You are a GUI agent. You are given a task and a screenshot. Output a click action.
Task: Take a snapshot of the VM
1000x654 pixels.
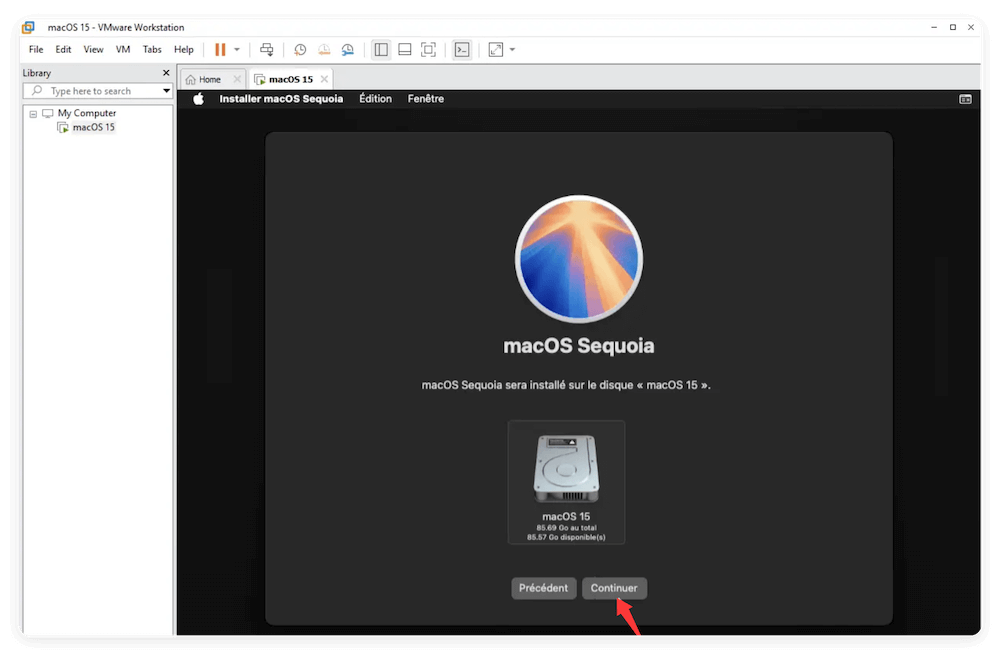click(300, 48)
